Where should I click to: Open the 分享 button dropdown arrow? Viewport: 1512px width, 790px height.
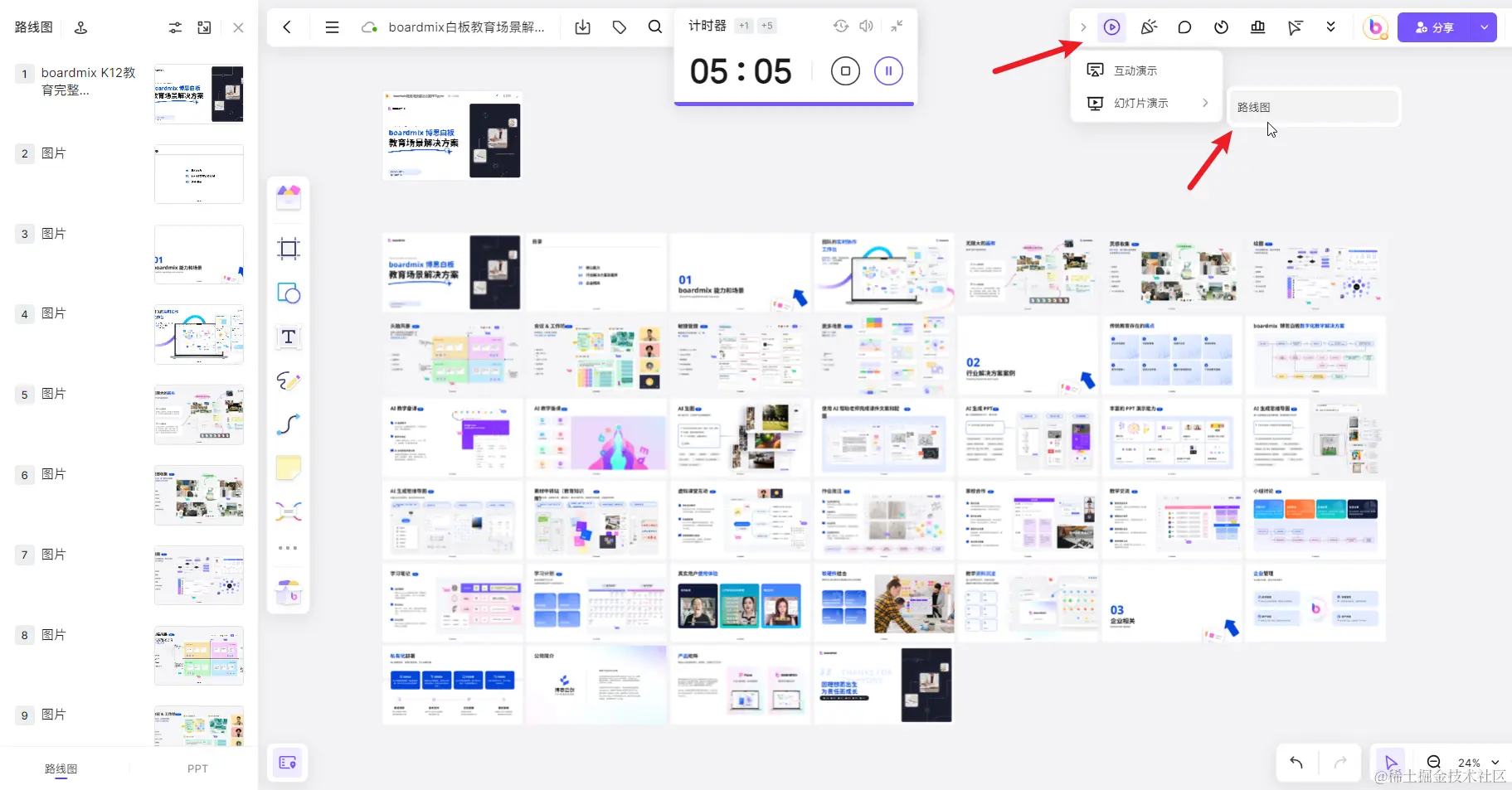1484,27
